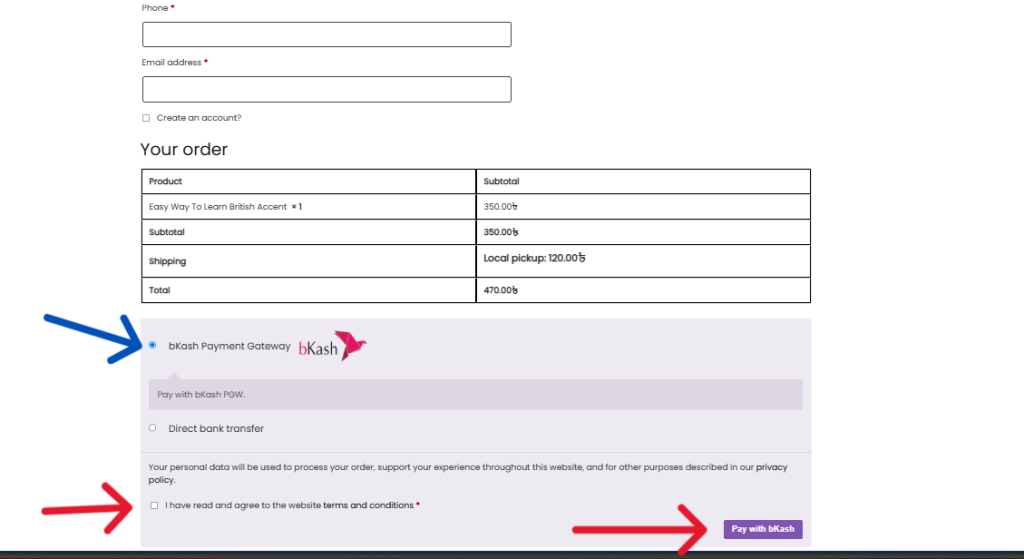Click product name Easy Way To Learn British Accent
Image resolution: width=1024 pixels, height=559 pixels.
(217, 206)
